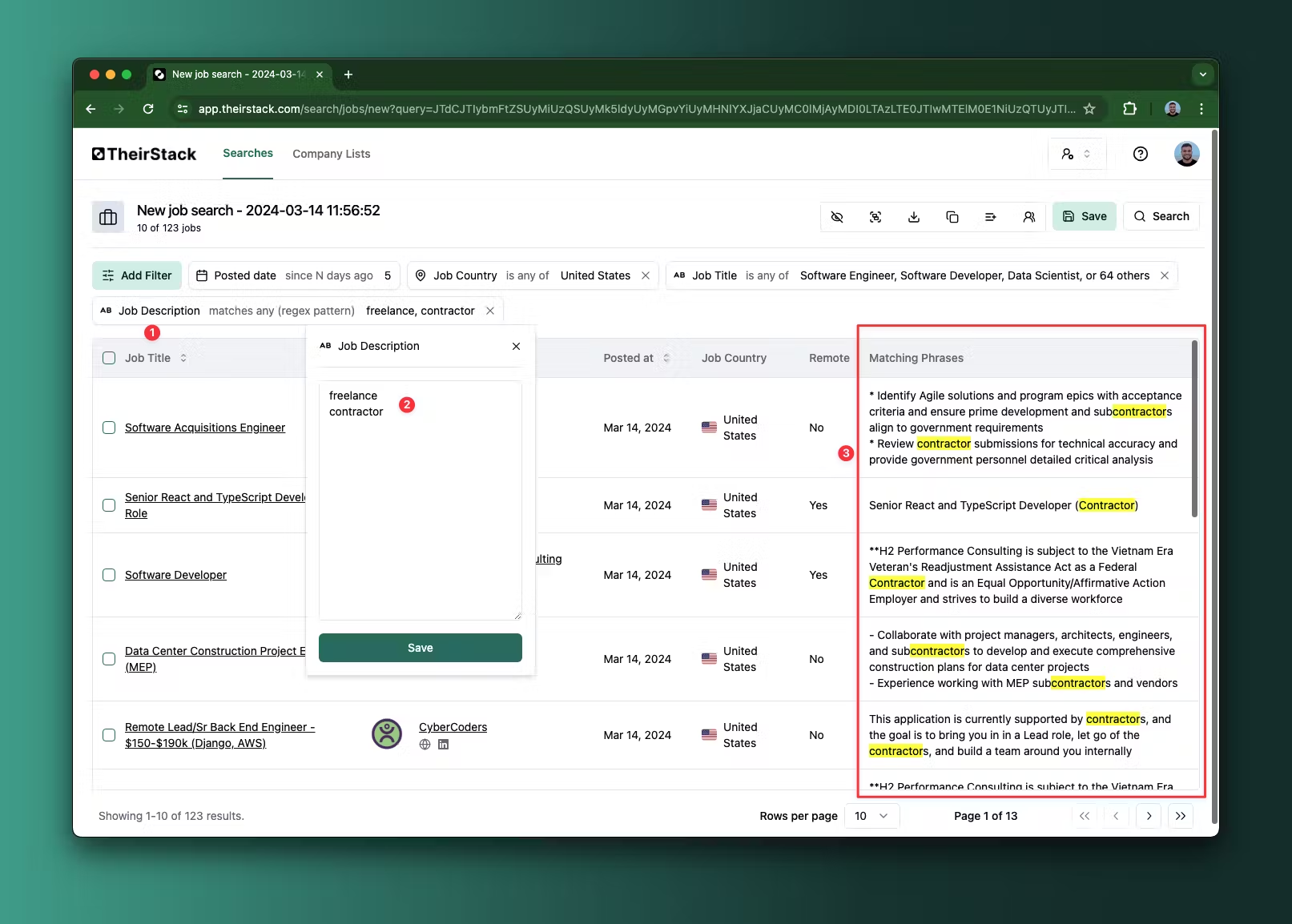Open the Searches tab
The height and width of the screenshot is (924, 1292).
(x=248, y=153)
